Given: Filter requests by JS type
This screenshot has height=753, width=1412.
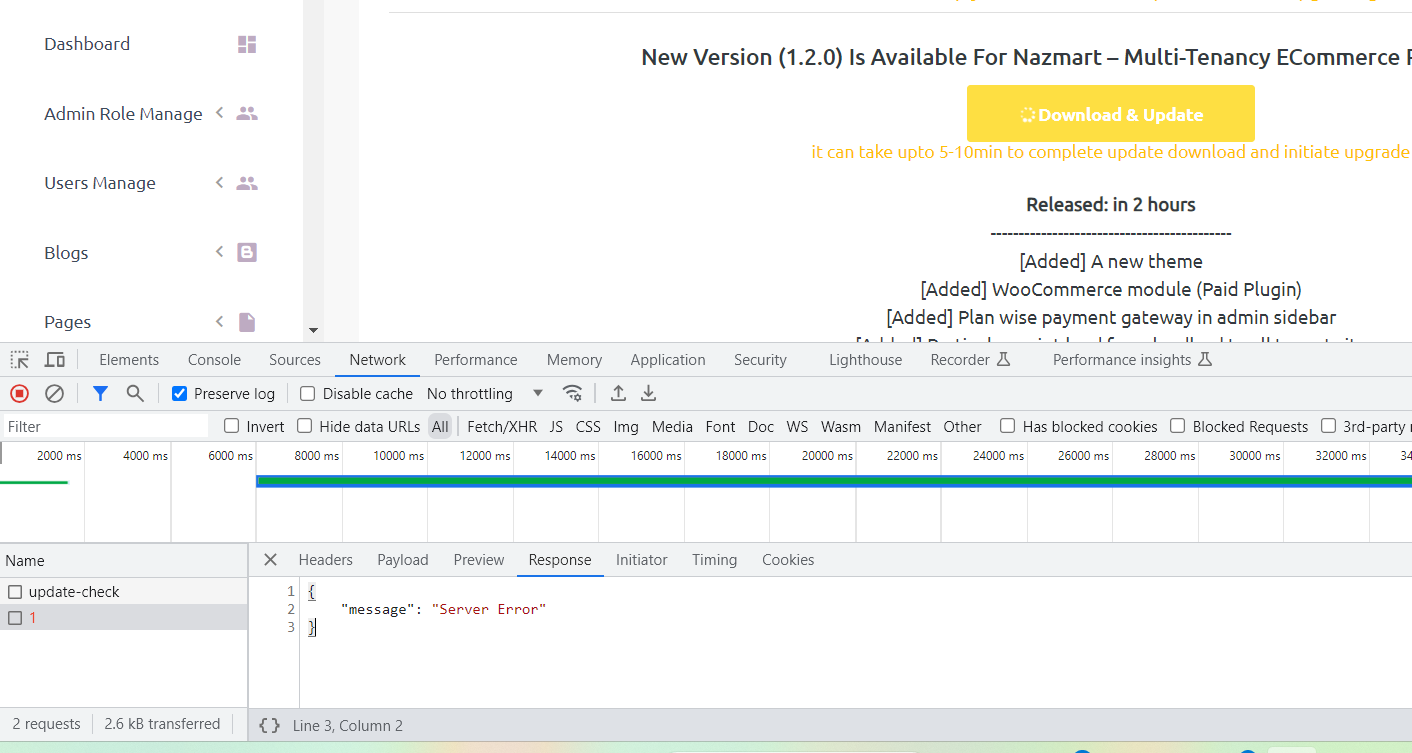Looking at the screenshot, I should [x=556, y=426].
